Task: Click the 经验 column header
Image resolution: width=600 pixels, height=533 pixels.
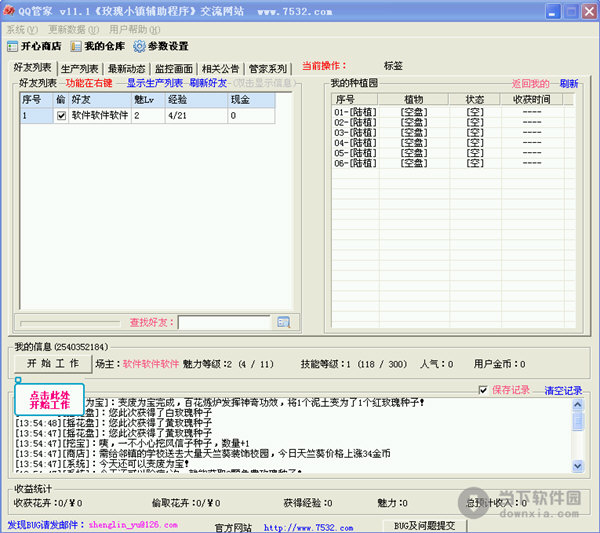Action: pos(196,100)
